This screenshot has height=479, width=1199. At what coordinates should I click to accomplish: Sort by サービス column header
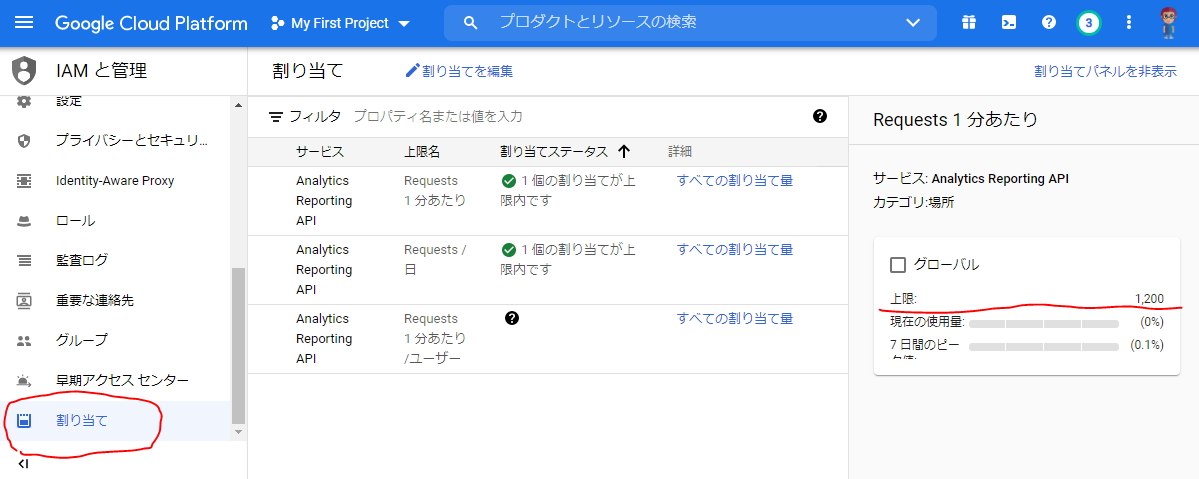(320, 152)
